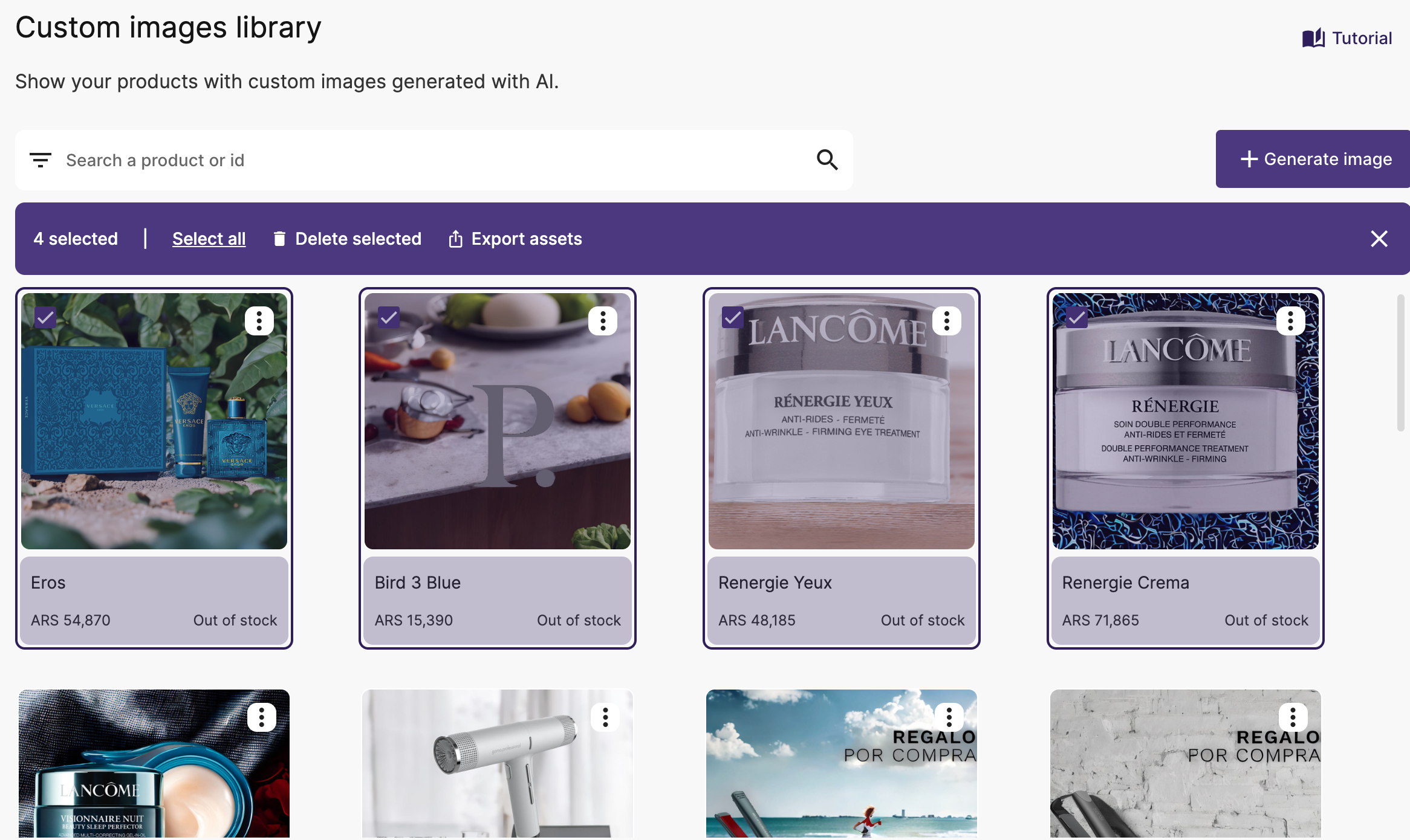This screenshot has height=840, width=1410.
Task: Open three-dot menu on Renergie Crema card
Action: coord(1290,321)
